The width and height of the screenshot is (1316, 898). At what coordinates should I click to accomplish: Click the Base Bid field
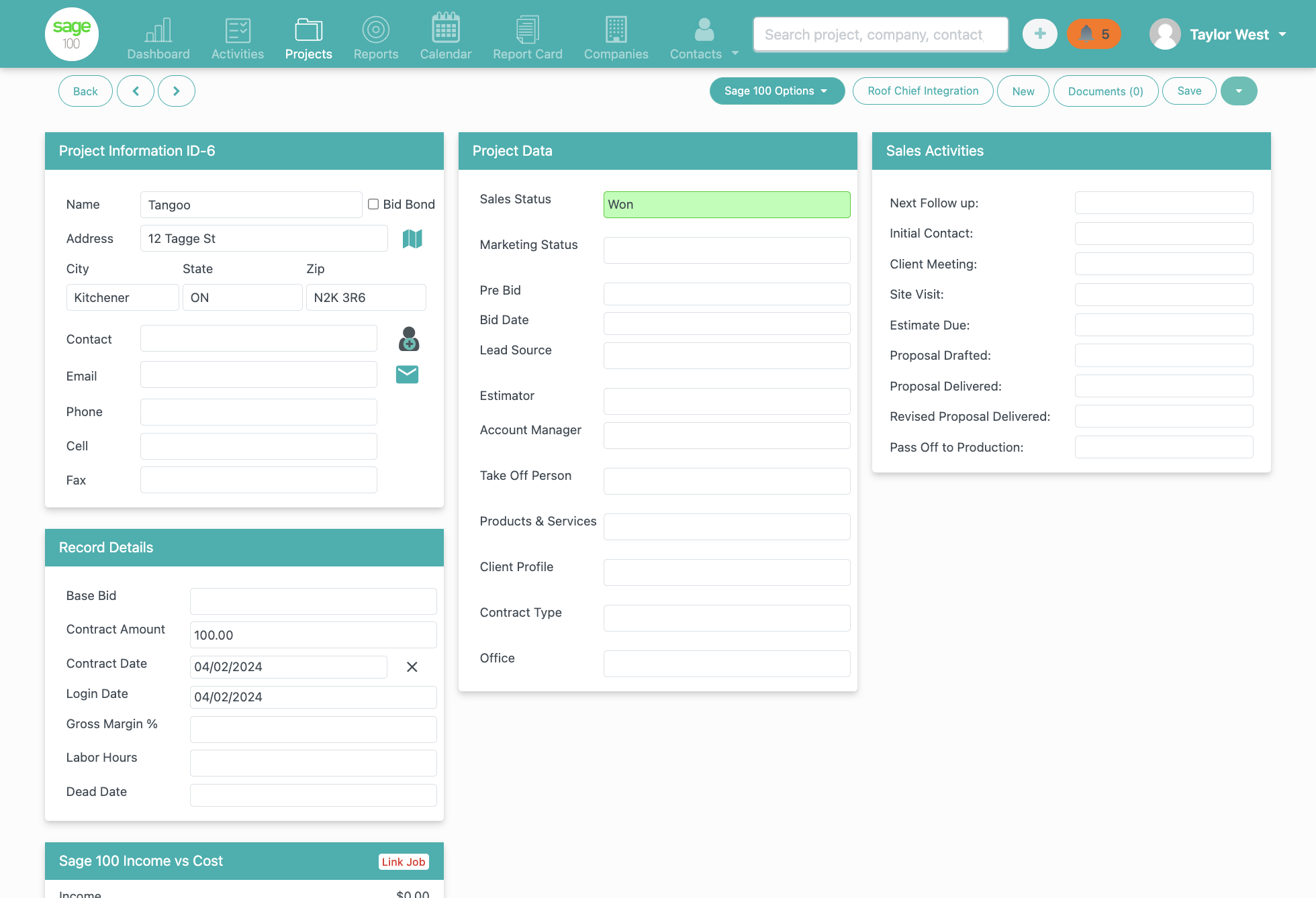coord(314,601)
